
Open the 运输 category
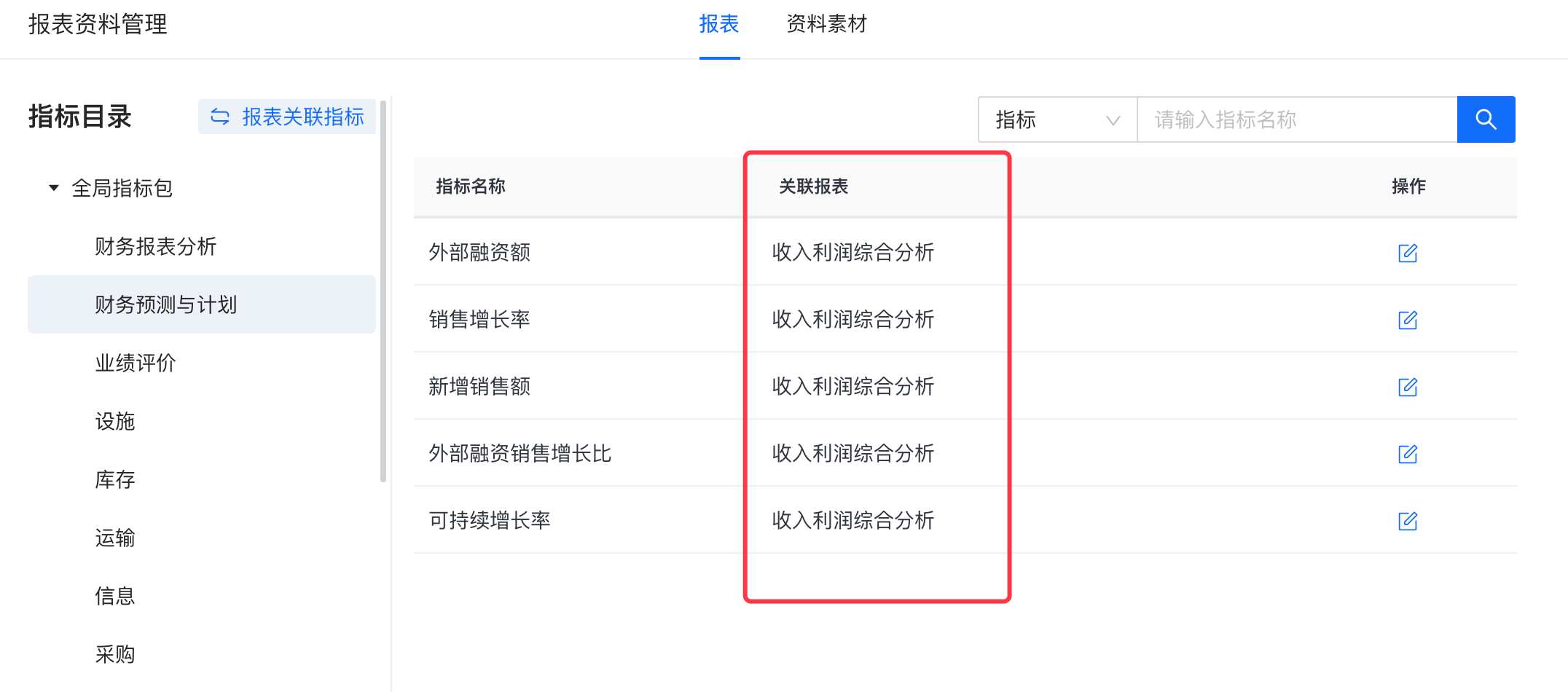click(x=115, y=538)
